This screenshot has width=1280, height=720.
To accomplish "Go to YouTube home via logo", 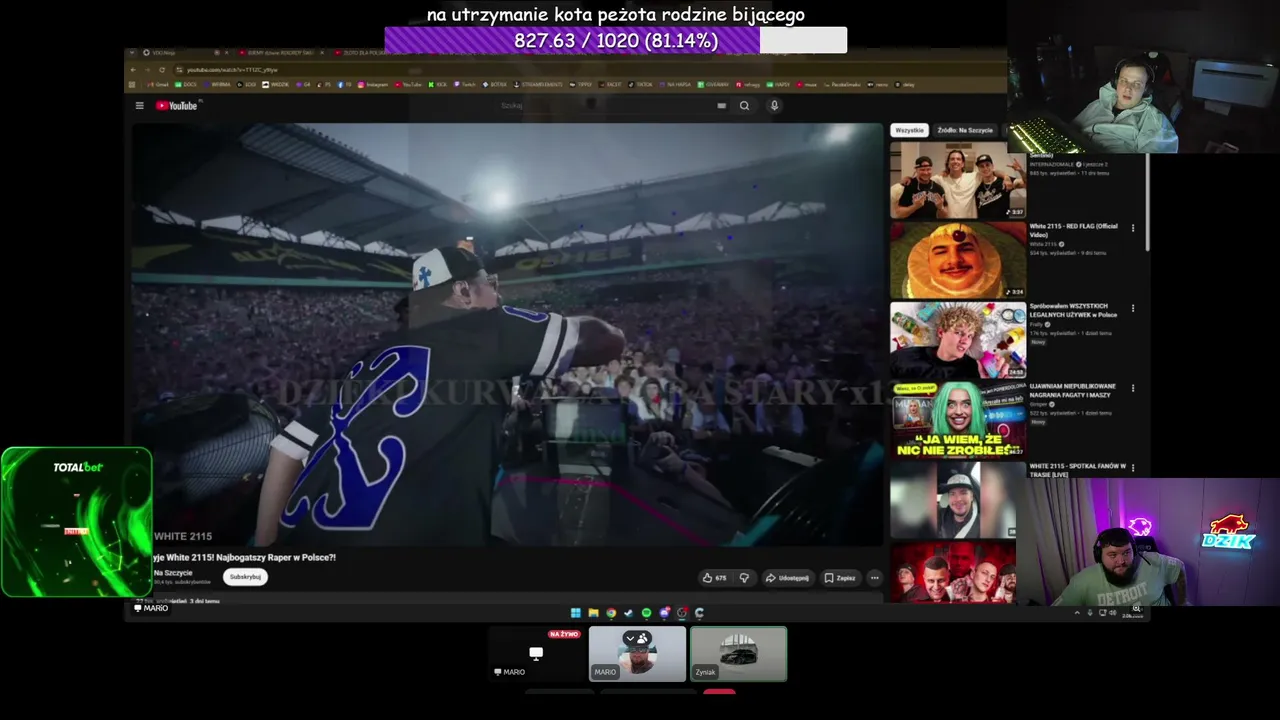I will 177,105.
